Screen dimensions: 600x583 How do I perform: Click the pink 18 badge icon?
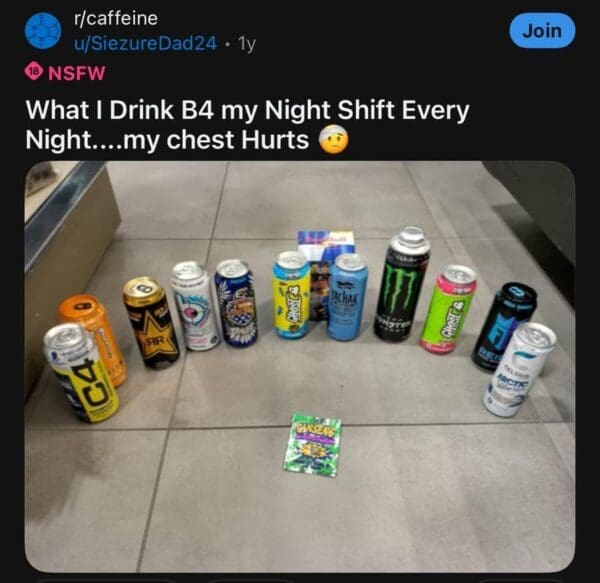point(34,72)
